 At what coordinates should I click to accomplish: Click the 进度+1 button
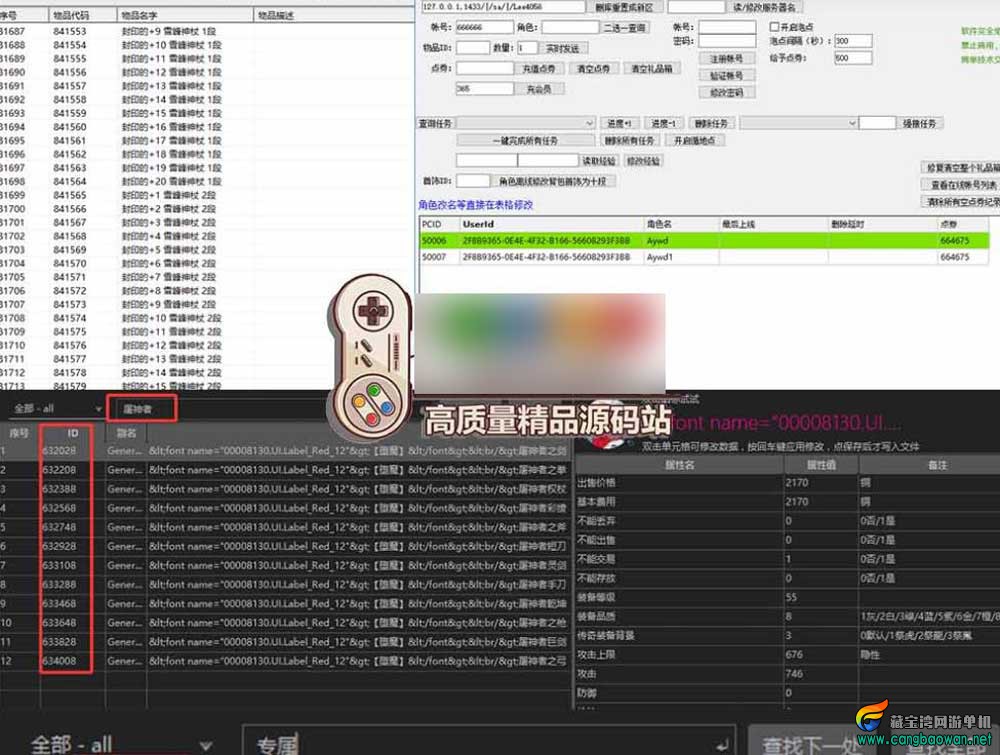[619, 123]
